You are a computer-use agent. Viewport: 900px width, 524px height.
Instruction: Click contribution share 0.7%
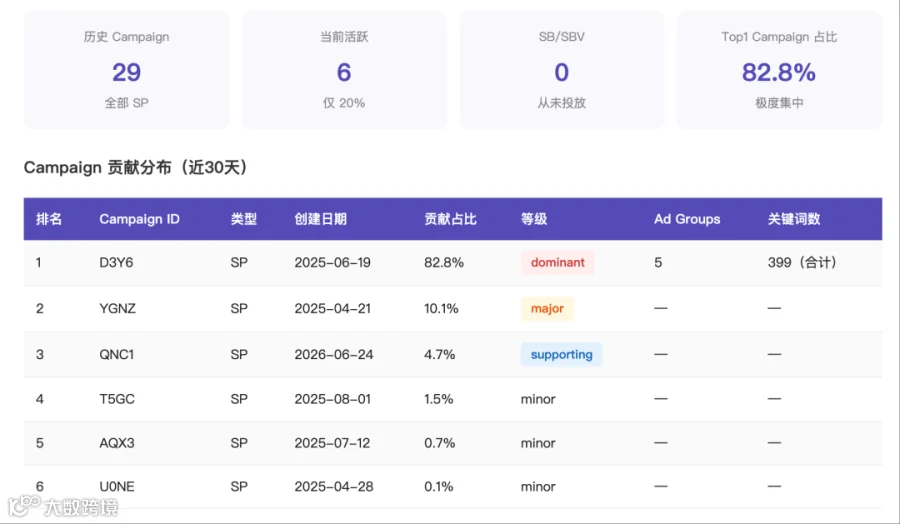pos(440,443)
